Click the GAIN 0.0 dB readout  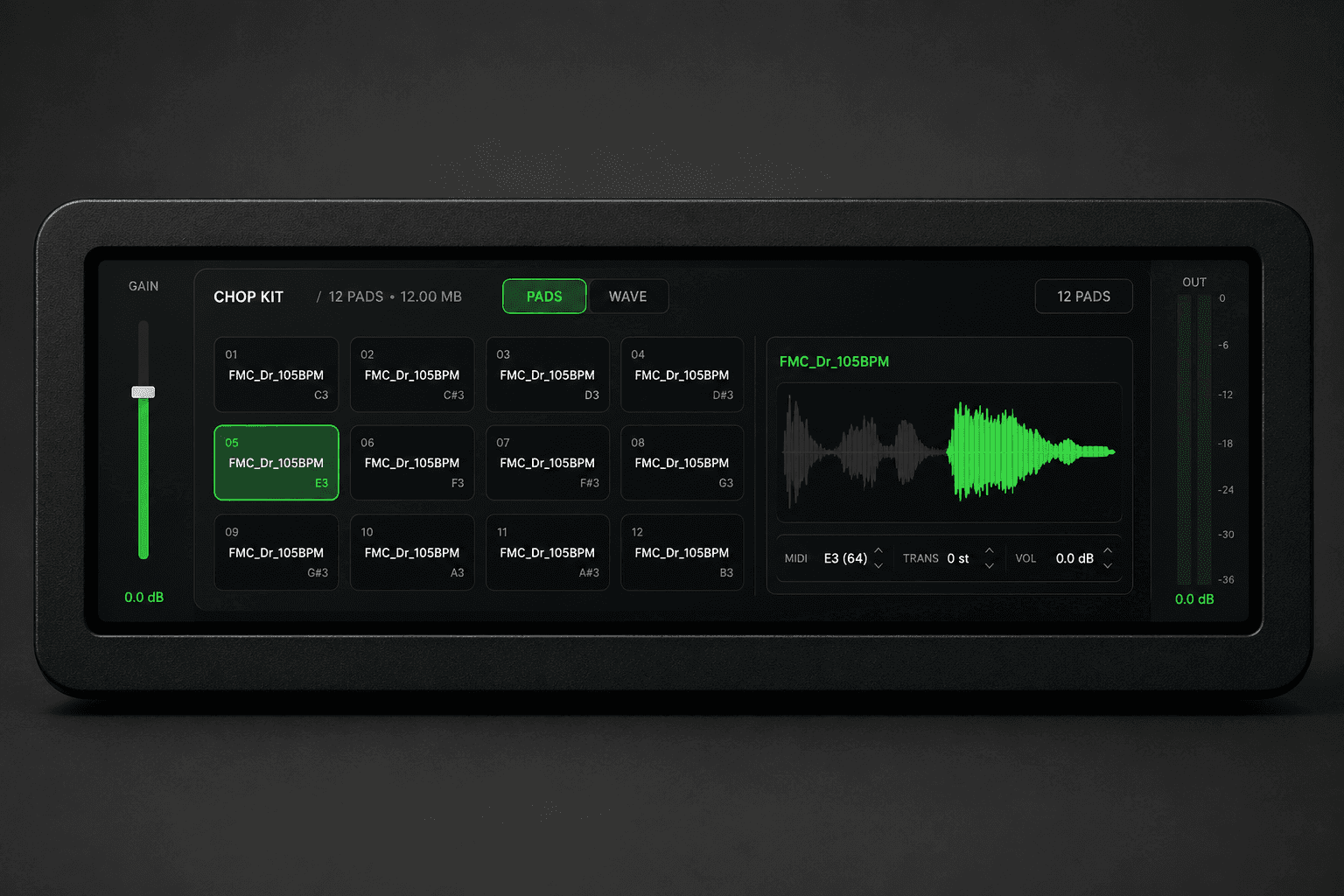pos(144,597)
